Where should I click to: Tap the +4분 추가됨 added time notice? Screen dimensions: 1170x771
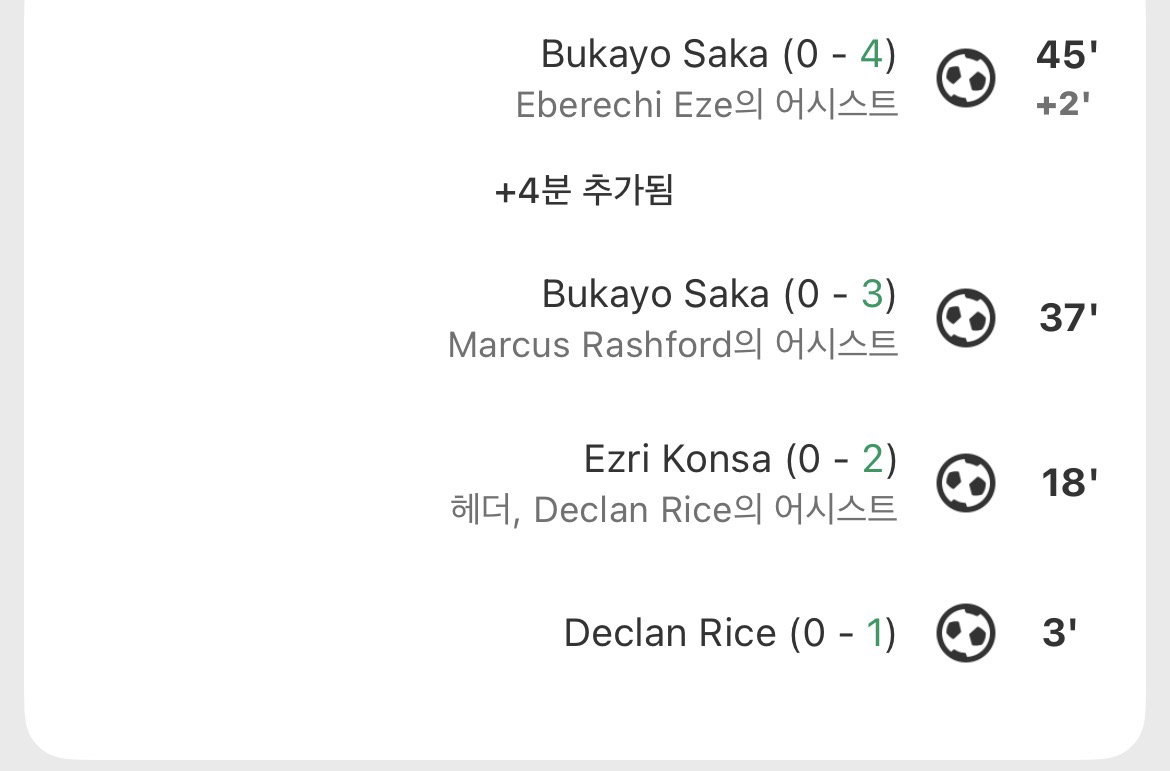click(x=584, y=190)
